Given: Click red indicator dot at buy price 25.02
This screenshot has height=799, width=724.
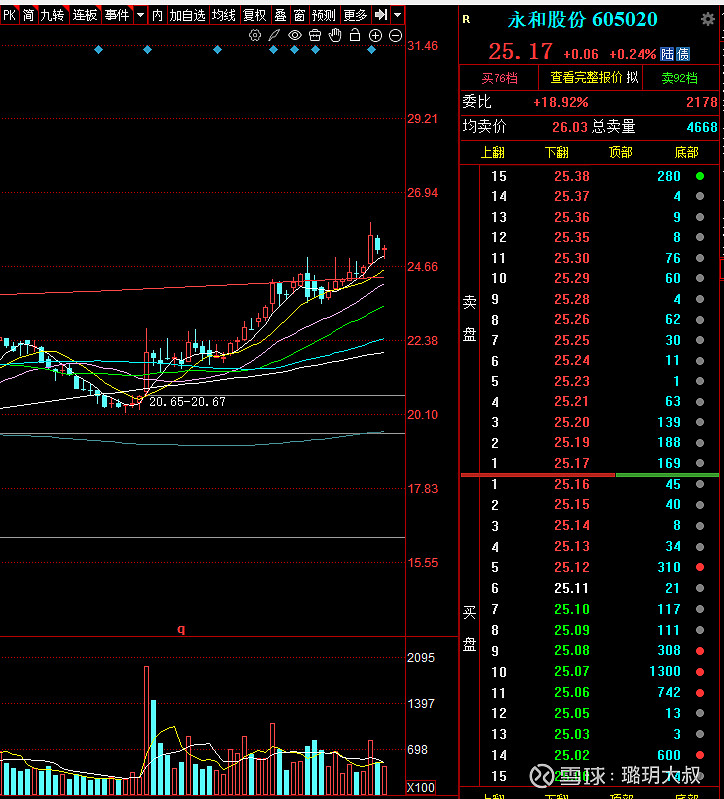Looking at the screenshot, I should click(x=700, y=755).
